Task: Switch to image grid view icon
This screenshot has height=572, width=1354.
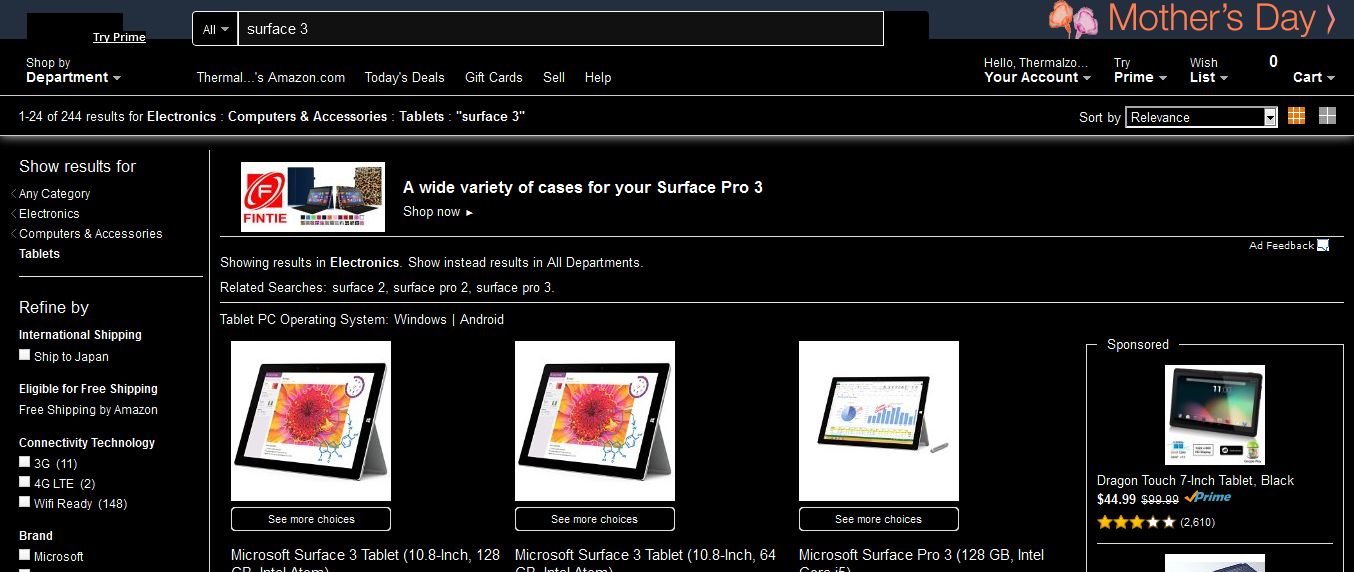Action: pos(1296,116)
